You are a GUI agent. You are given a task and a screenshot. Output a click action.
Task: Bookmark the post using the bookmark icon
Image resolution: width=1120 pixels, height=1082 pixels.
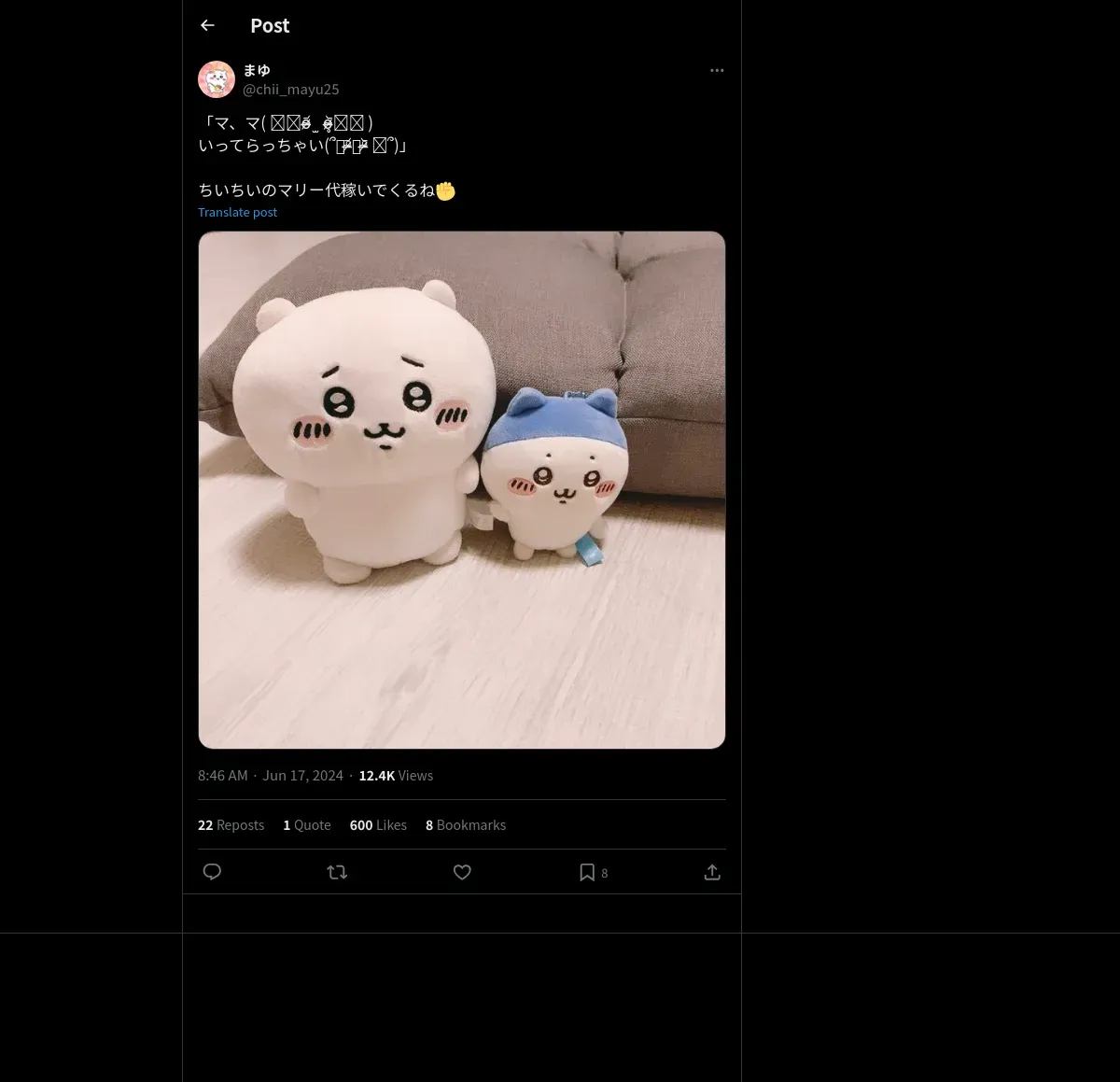click(587, 872)
